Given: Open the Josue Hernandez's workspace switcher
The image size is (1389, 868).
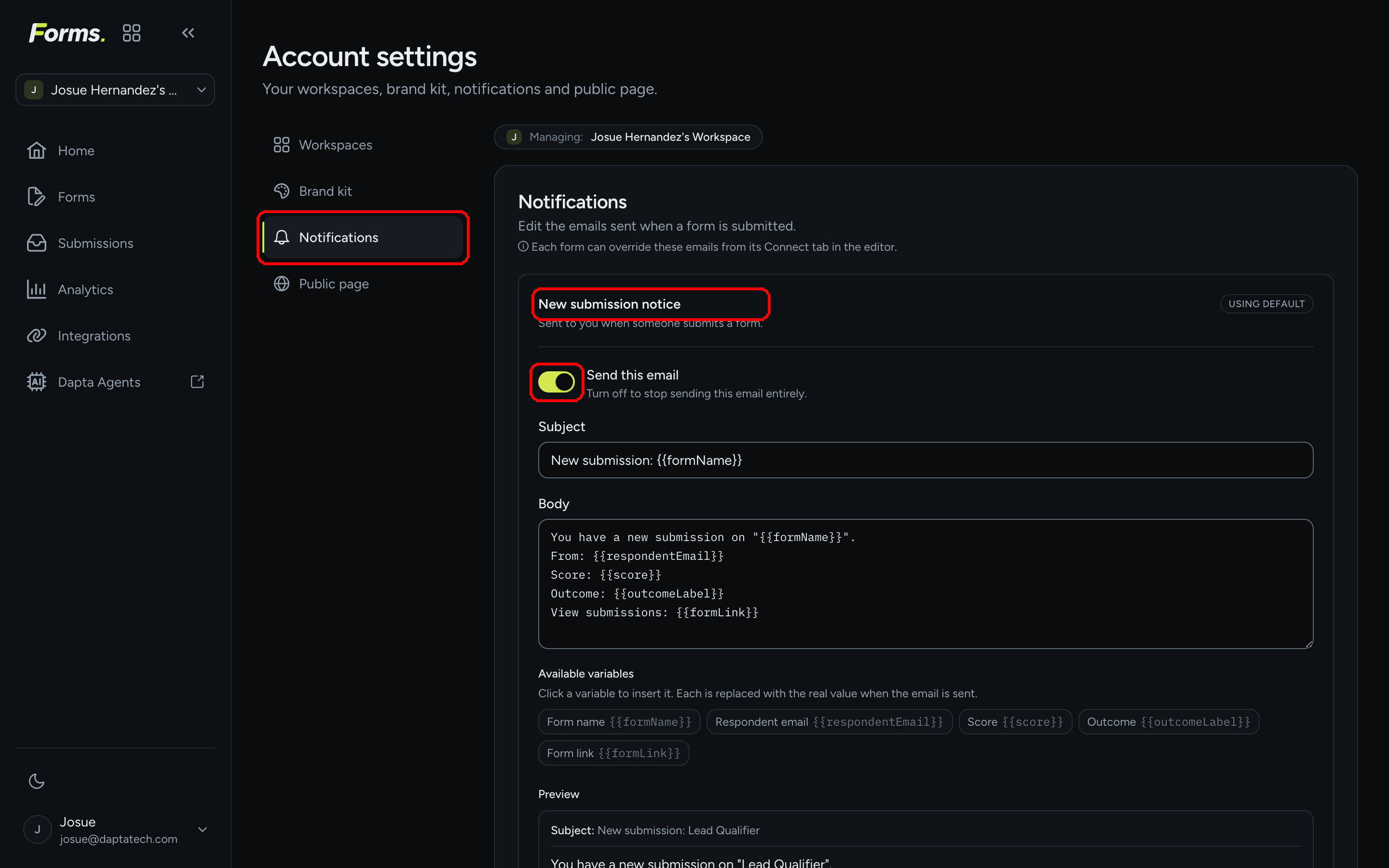Looking at the screenshot, I should [x=115, y=90].
